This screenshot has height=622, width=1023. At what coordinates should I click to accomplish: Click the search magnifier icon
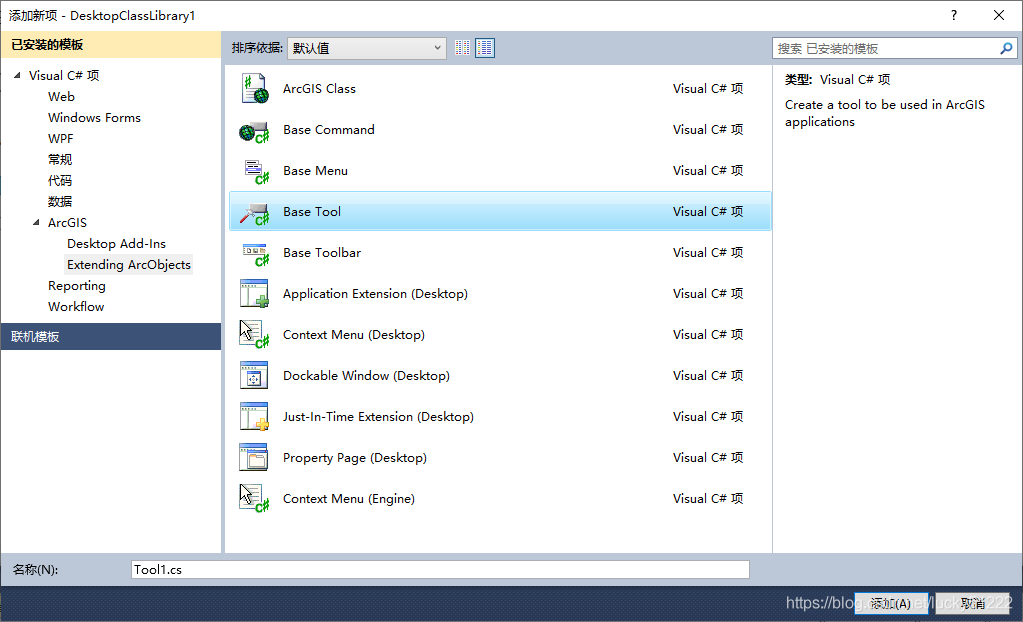pos(1007,48)
